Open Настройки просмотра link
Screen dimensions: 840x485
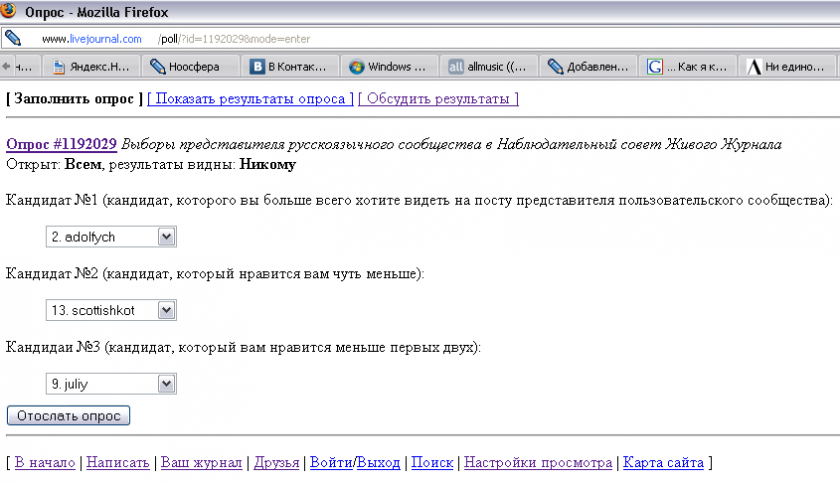point(538,462)
